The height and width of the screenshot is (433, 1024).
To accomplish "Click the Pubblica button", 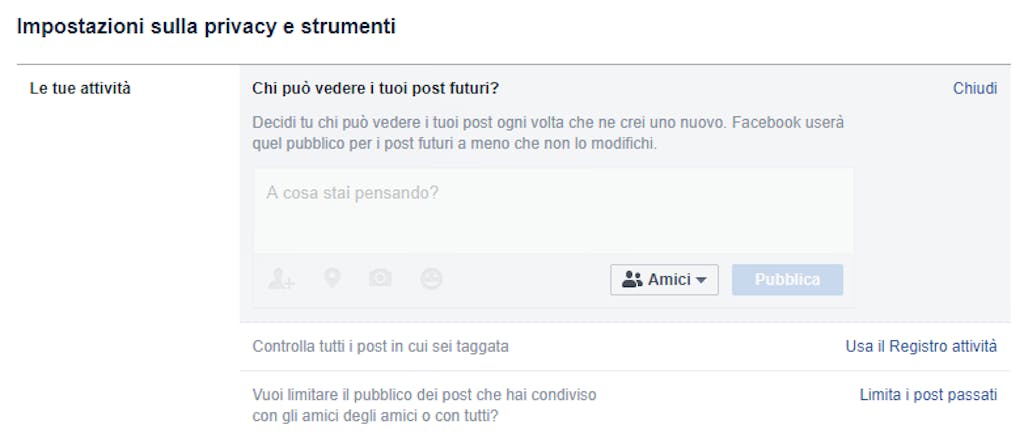I will pyautogui.click(x=787, y=280).
